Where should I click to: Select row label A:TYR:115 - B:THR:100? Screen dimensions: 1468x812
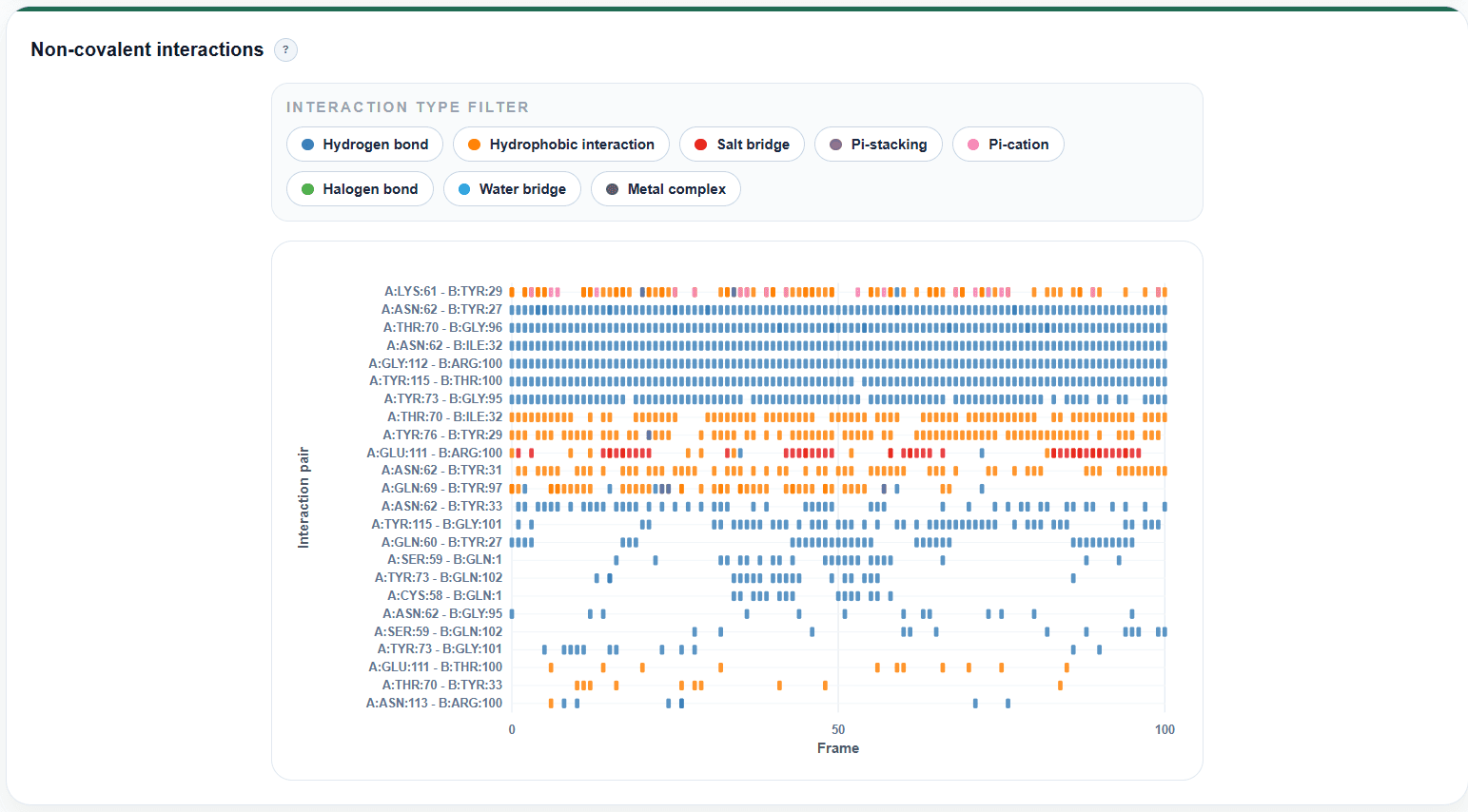[x=436, y=381]
